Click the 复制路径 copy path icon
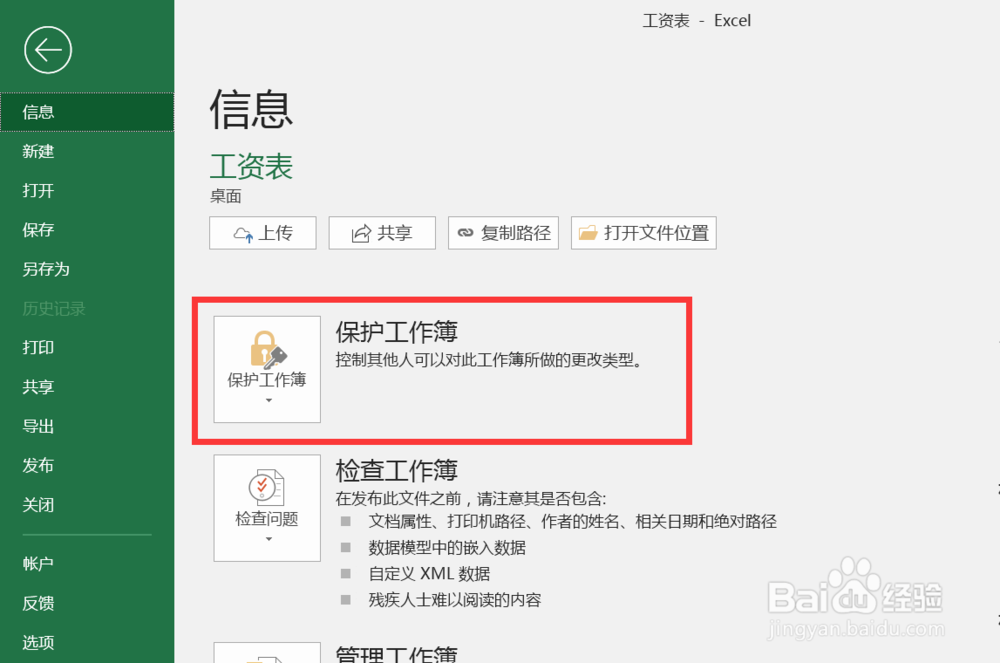This screenshot has height=663, width=1000. (x=503, y=233)
